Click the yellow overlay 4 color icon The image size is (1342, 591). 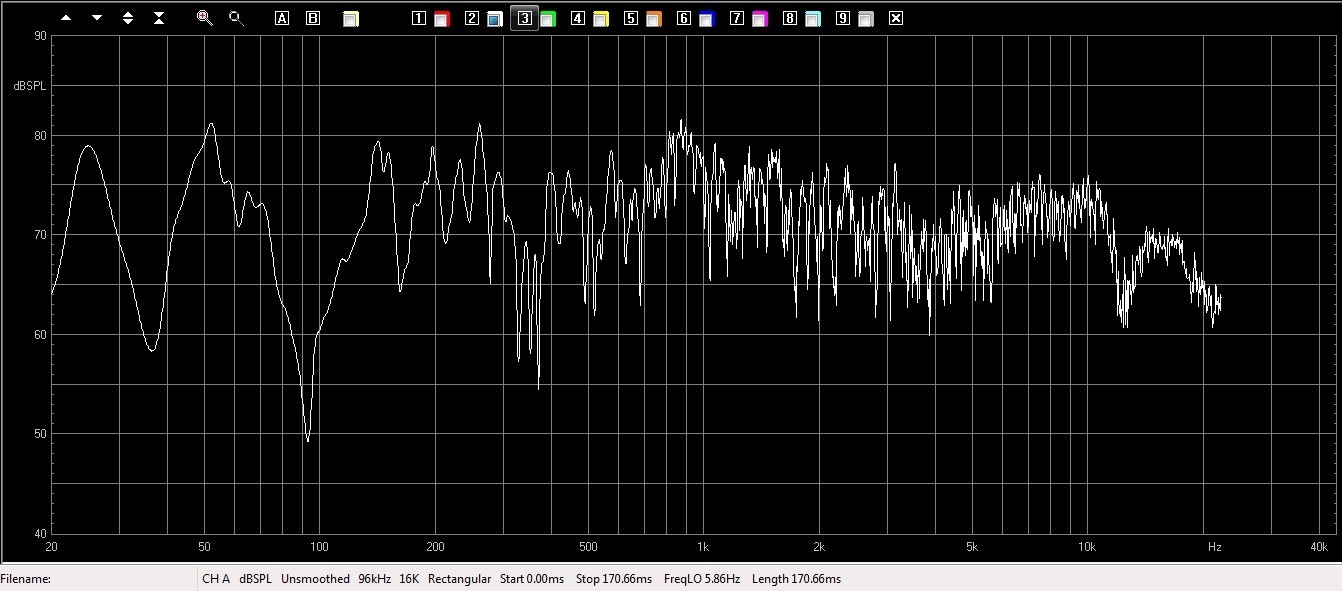(x=600, y=18)
